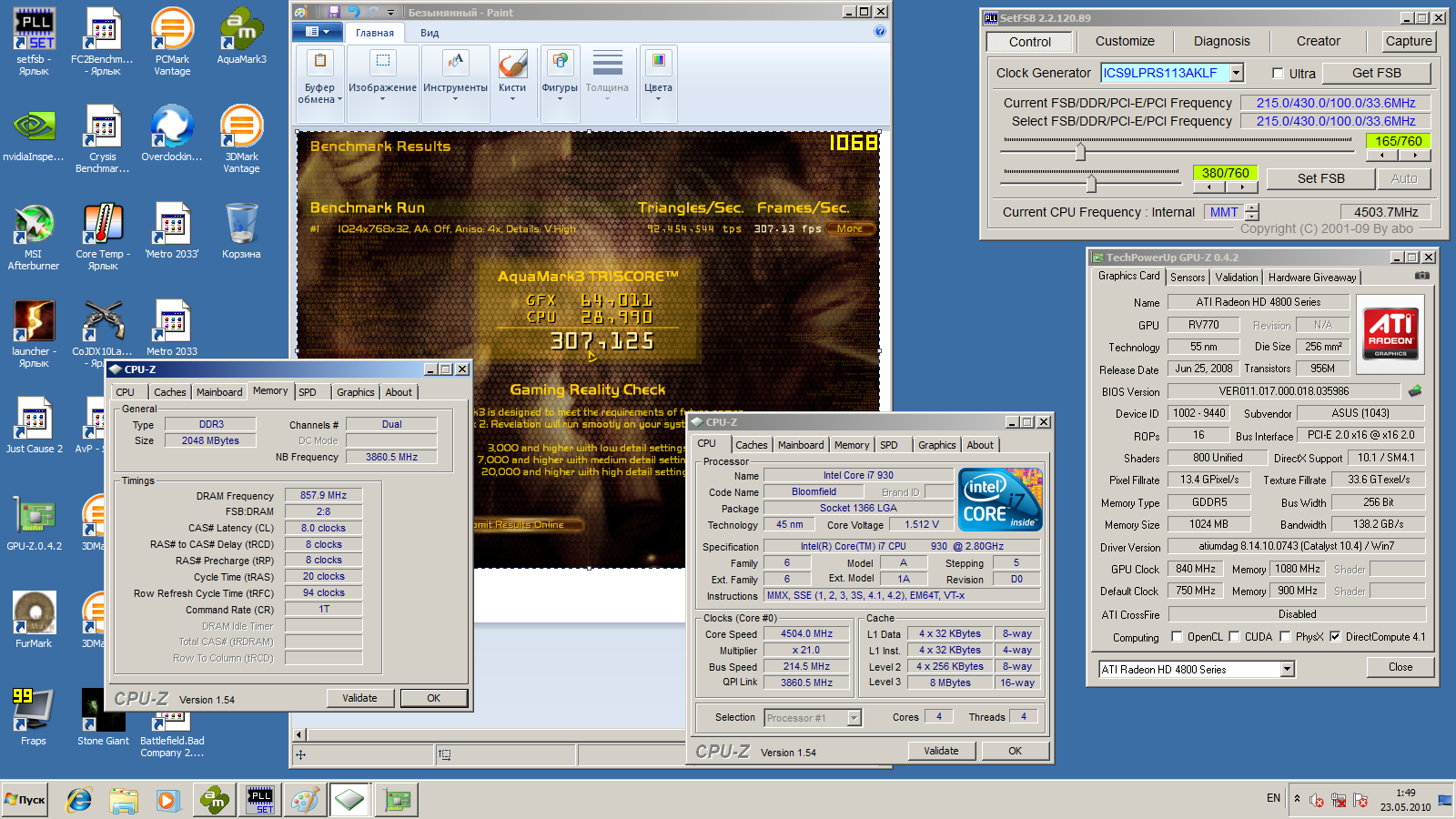
Task: Open Sensors tab in GPU-Z
Action: point(1188,278)
